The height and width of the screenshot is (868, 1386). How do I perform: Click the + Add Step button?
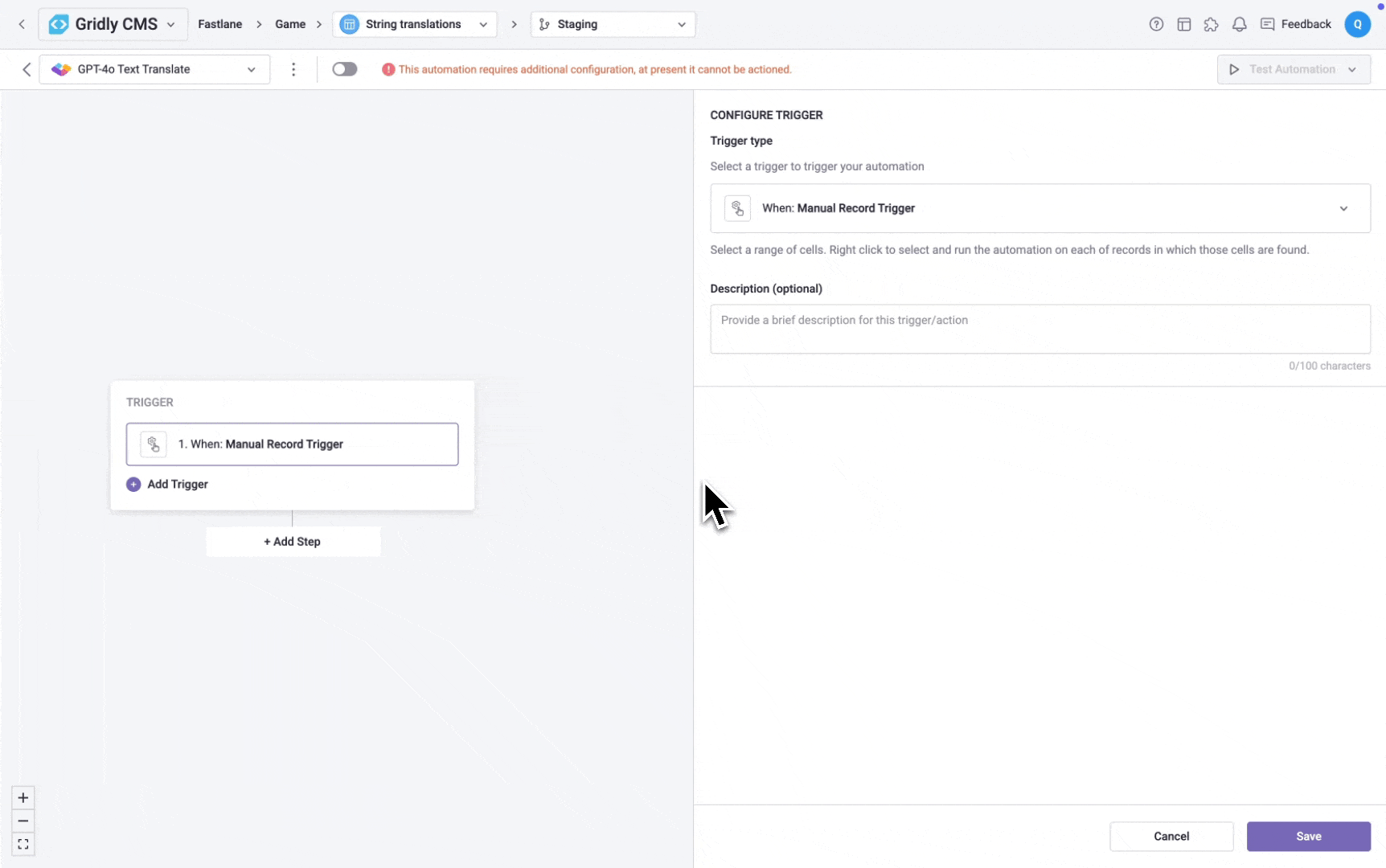293,542
